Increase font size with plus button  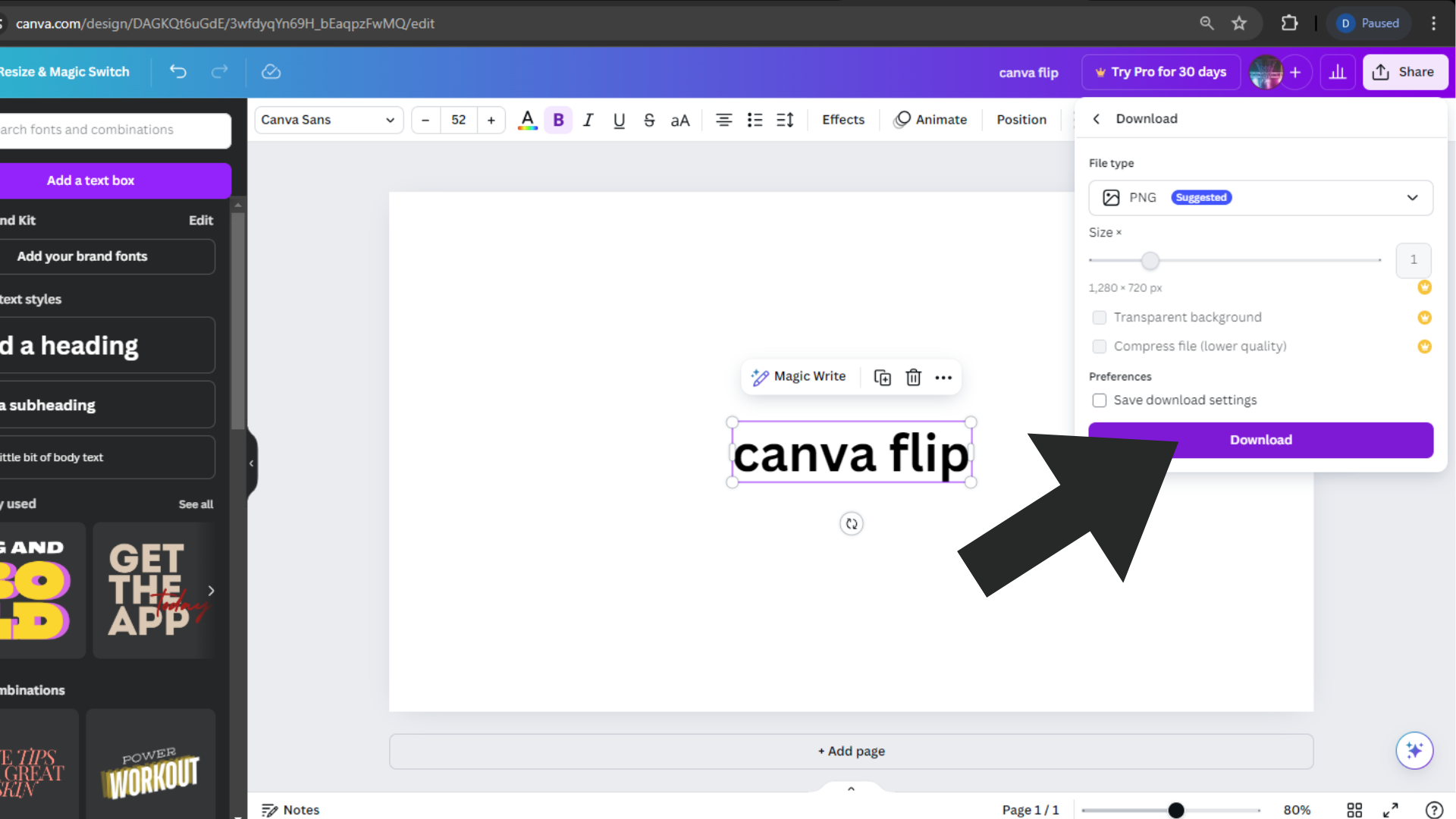[491, 120]
